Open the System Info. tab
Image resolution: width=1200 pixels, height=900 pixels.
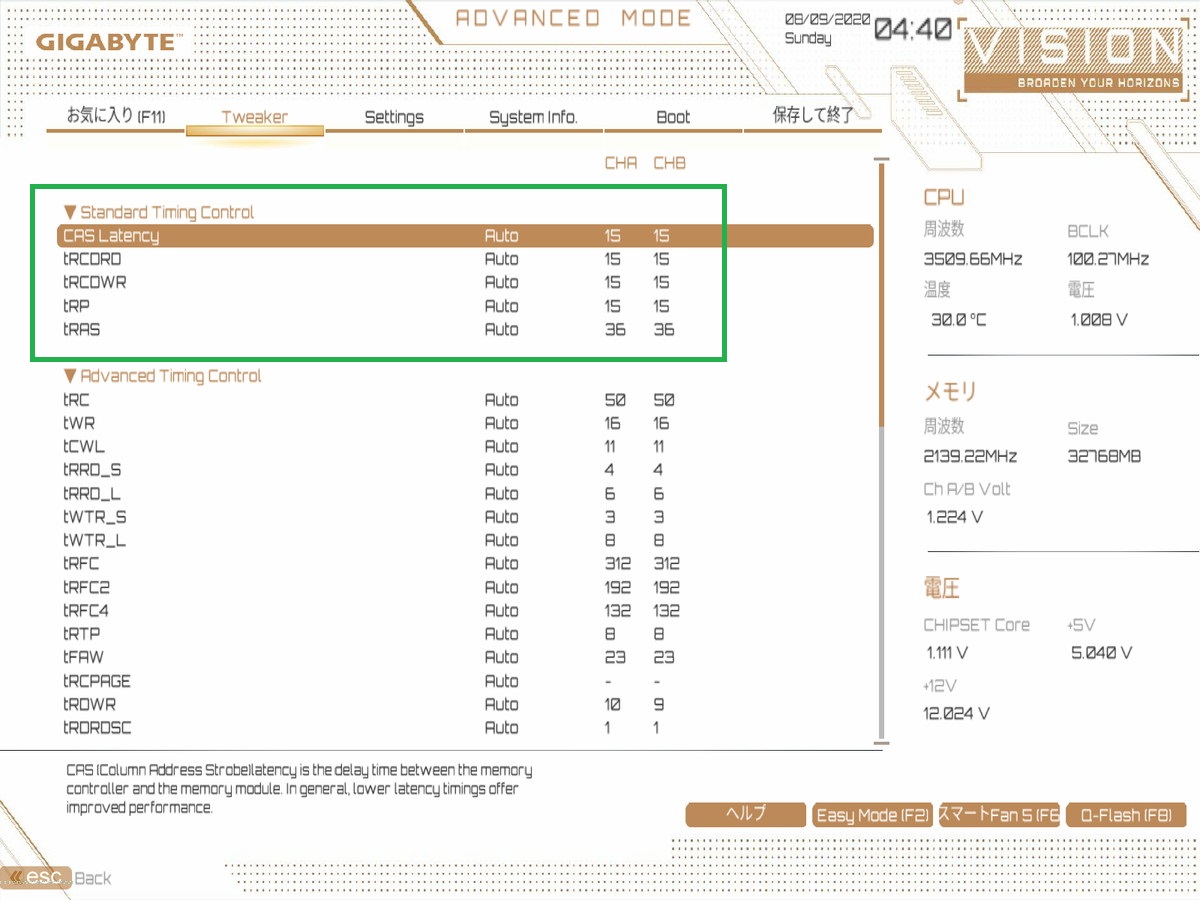point(533,117)
